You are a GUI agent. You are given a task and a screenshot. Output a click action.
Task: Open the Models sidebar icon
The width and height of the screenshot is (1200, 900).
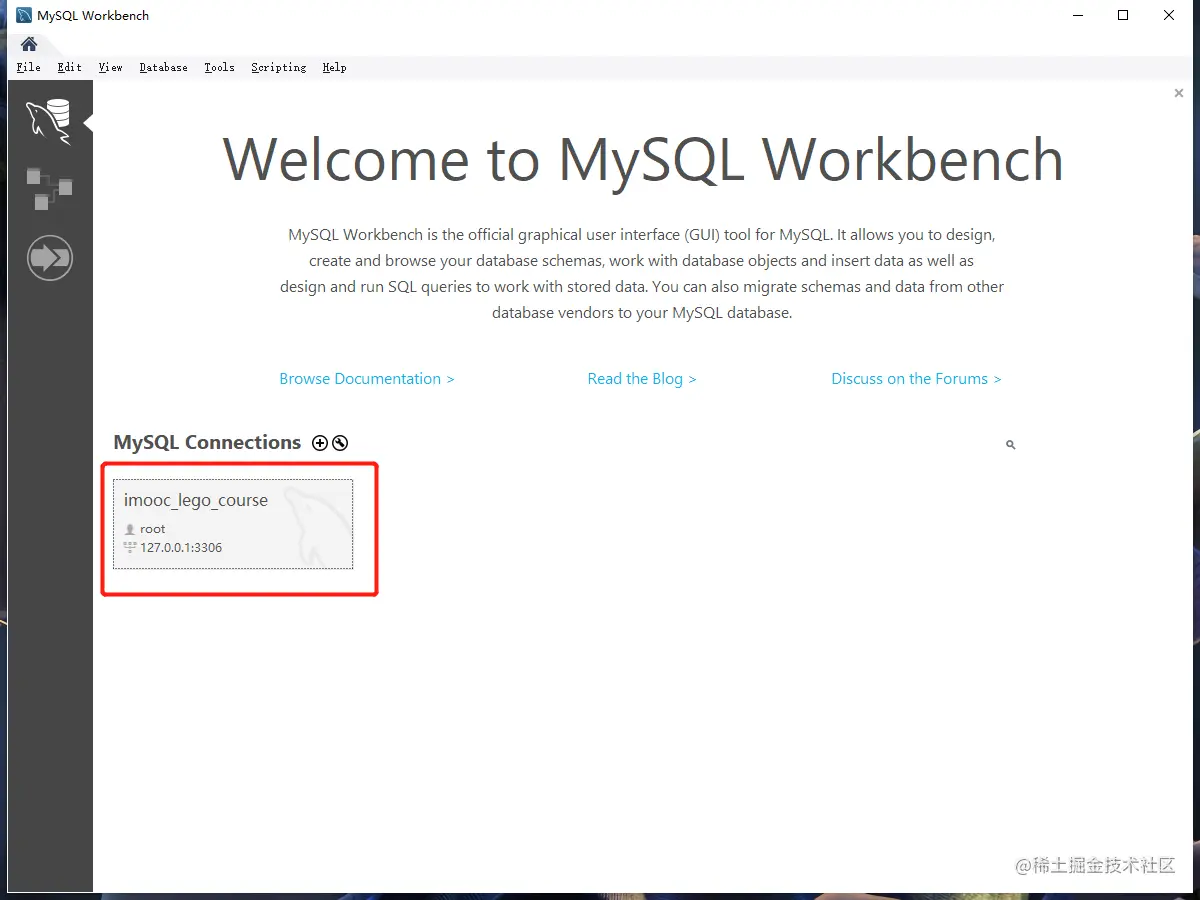[x=49, y=189]
